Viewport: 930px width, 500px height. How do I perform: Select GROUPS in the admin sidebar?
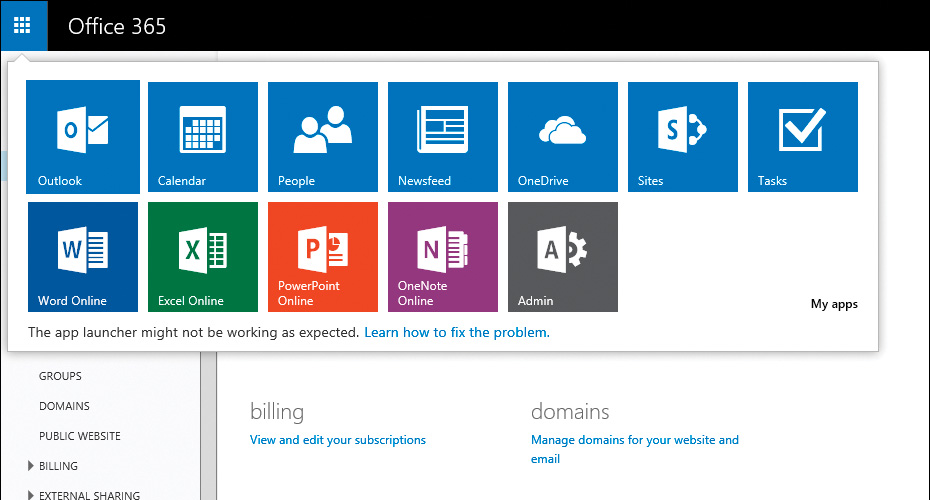coord(60,376)
